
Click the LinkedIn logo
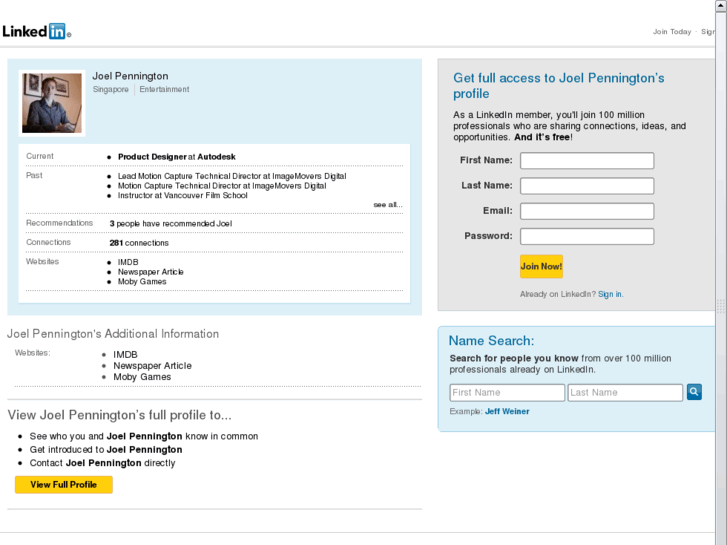point(36,31)
